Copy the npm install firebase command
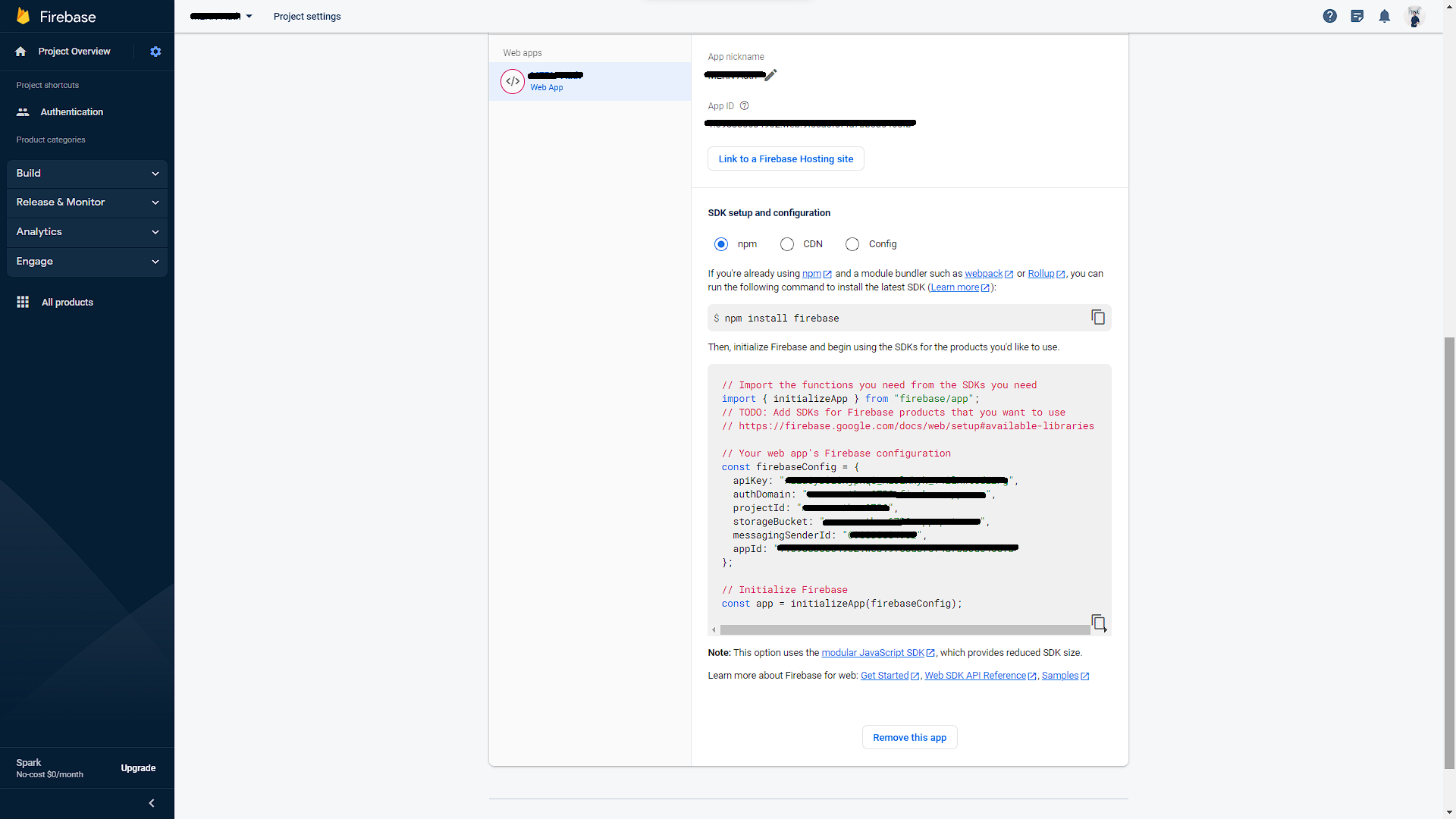 point(1097,317)
